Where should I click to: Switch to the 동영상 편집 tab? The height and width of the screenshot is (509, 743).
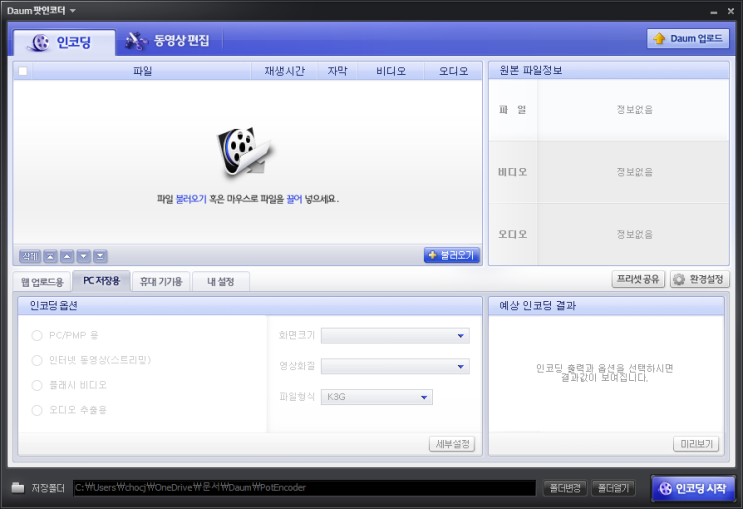[x=168, y=41]
